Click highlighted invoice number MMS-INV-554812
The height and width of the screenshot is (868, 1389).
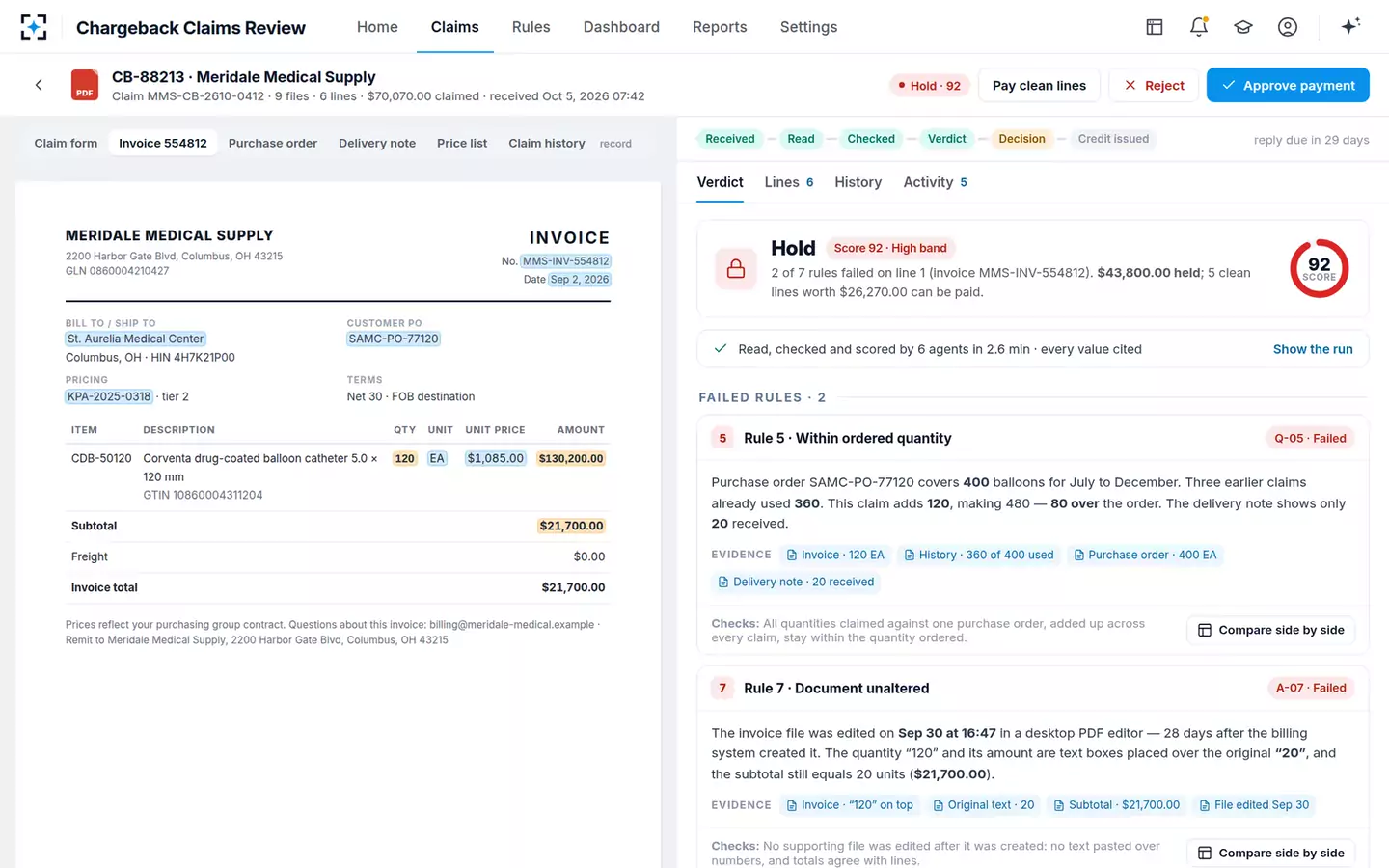point(566,261)
